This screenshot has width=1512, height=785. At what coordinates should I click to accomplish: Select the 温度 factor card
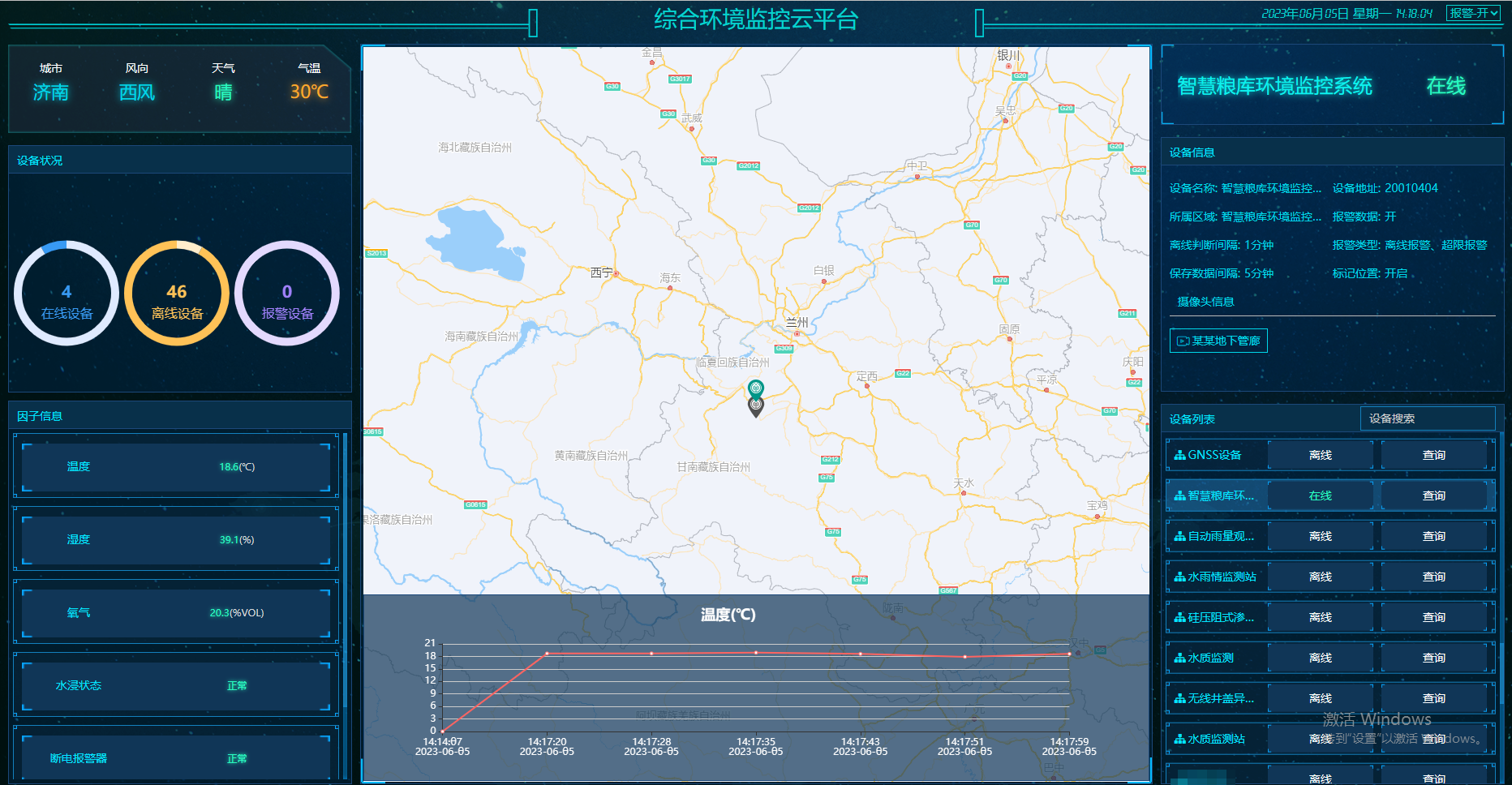pos(176,466)
